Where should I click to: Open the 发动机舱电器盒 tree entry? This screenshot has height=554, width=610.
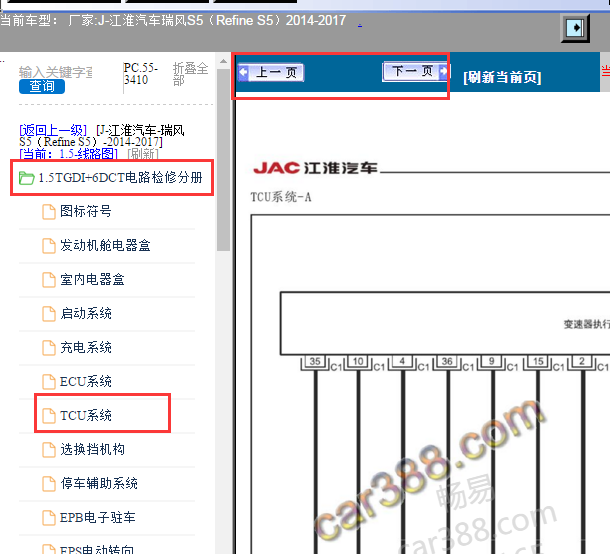105,245
